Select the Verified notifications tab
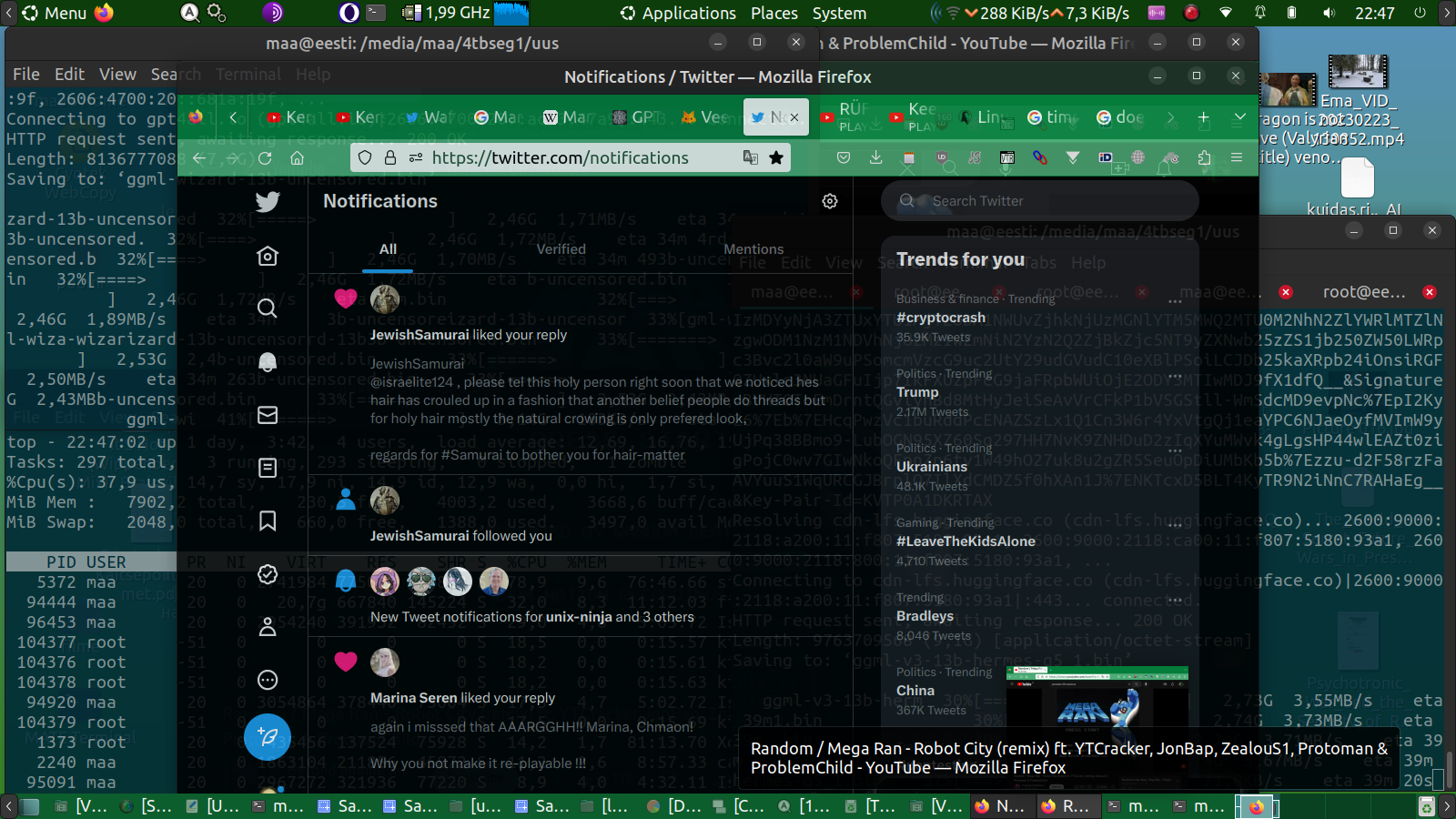1456x819 pixels. (x=561, y=249)
